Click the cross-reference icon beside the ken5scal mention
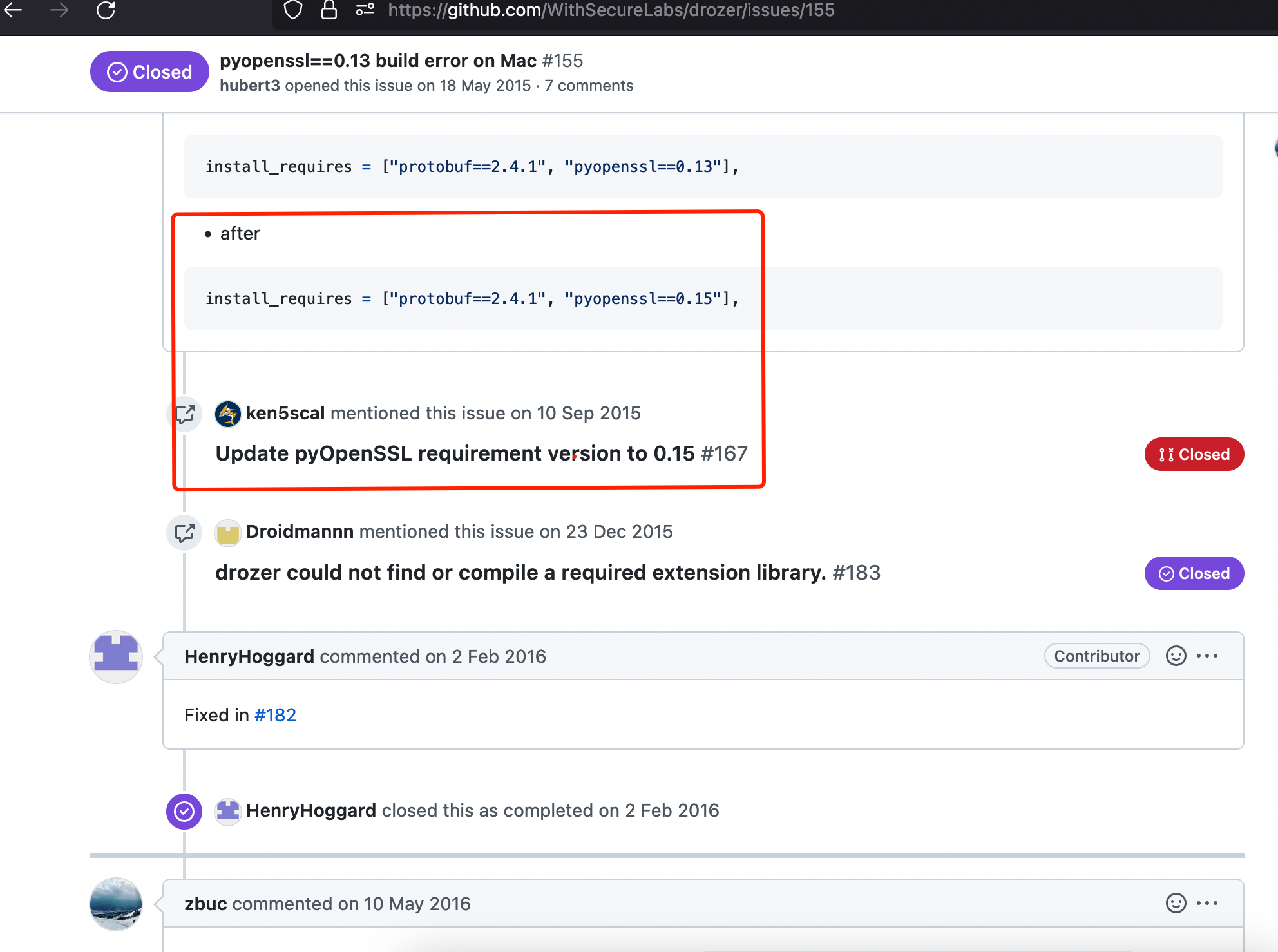1278x952 pixels. click(185, 414)
